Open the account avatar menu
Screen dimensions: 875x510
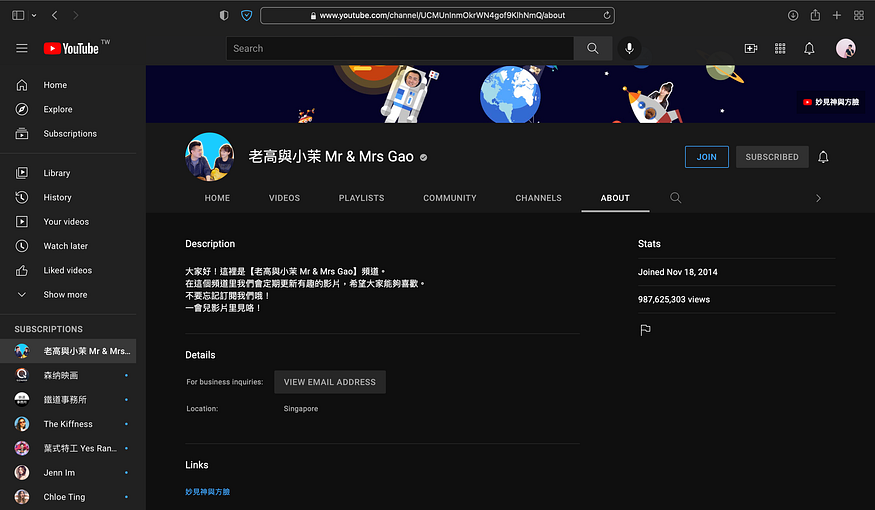[845, 49]
